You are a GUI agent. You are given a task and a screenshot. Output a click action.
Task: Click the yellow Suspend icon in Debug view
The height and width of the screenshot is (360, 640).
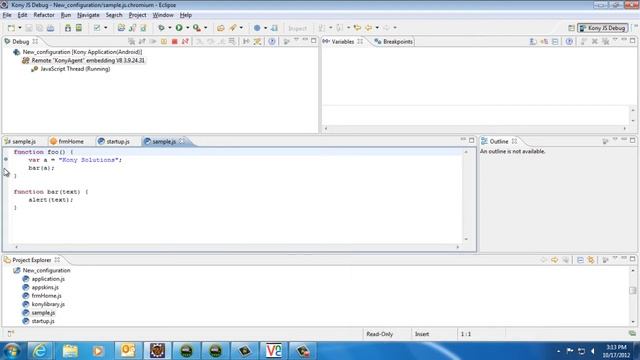(x=164, y=42)
